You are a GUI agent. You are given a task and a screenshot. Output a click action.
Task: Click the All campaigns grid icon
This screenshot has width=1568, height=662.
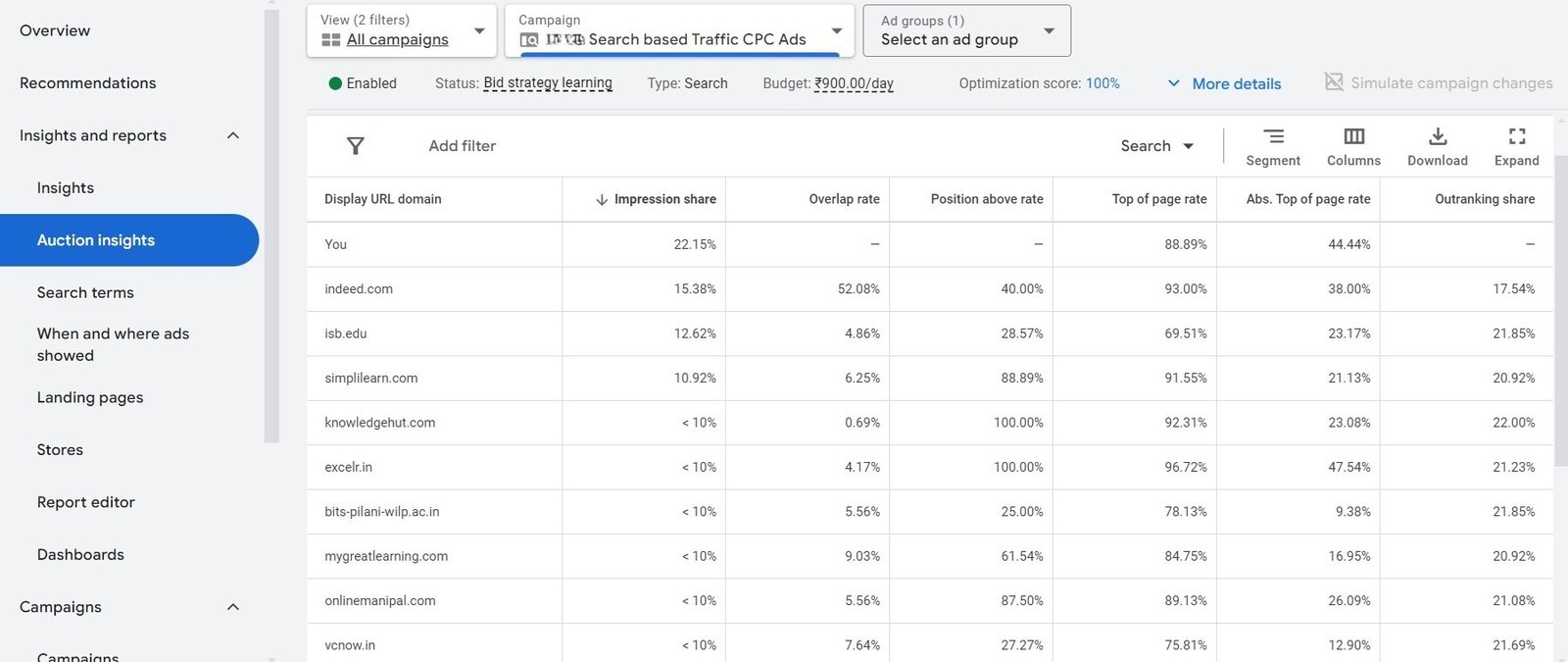(331, 40)
